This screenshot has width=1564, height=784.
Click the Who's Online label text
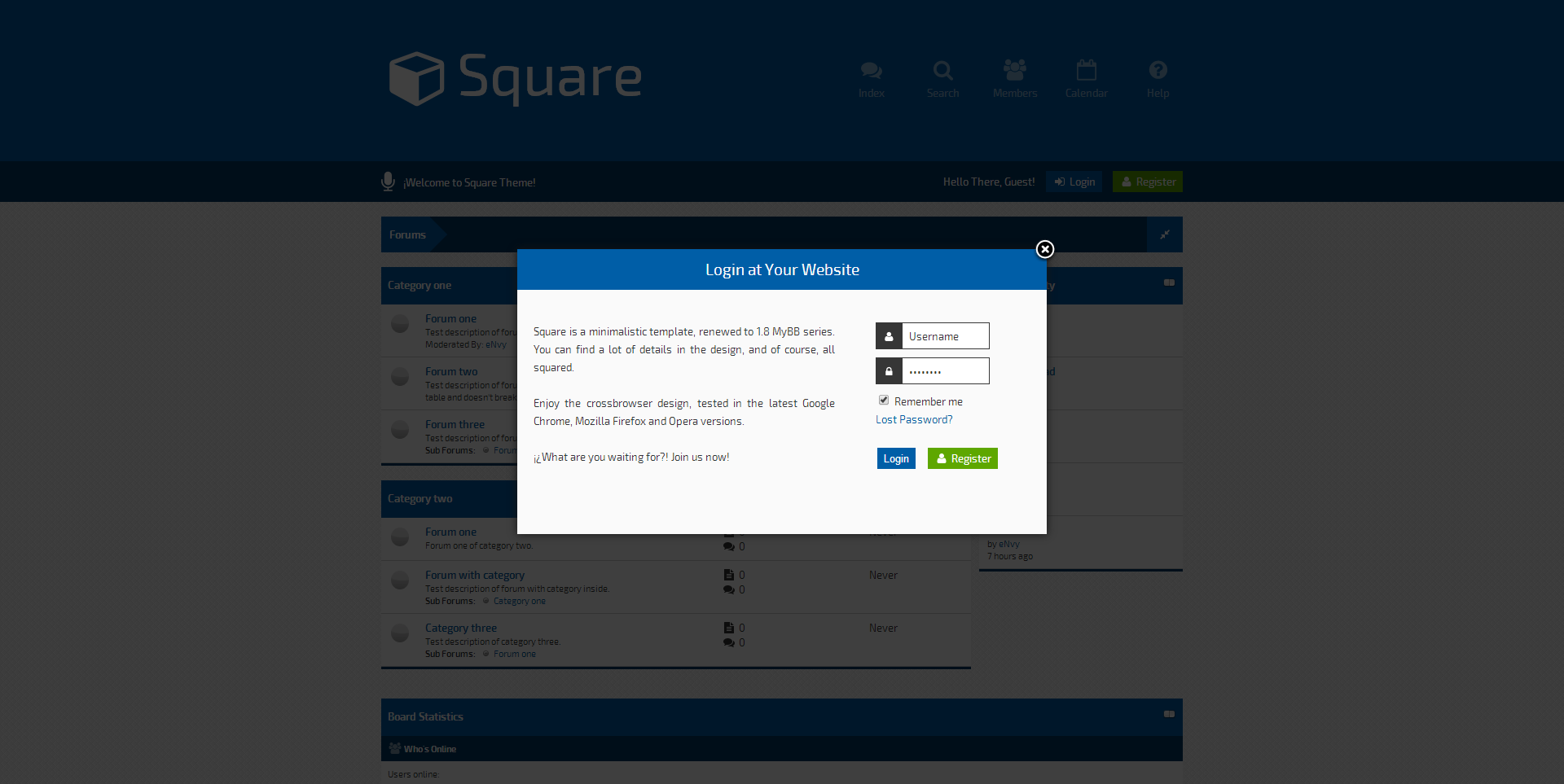click(430, 749)
